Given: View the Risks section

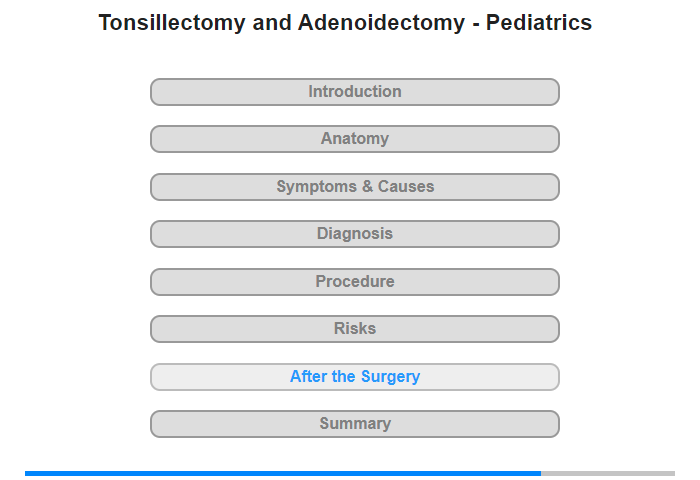Looking at the screenshot, I should [x=355, y=329].
